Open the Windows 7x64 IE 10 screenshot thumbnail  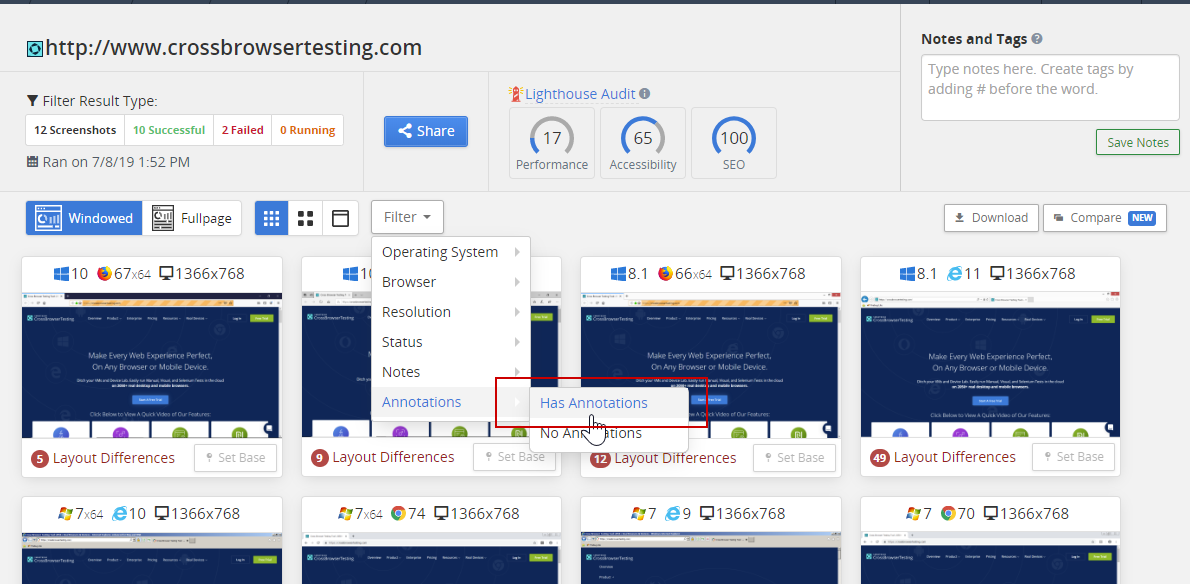[x=152, y=557]
